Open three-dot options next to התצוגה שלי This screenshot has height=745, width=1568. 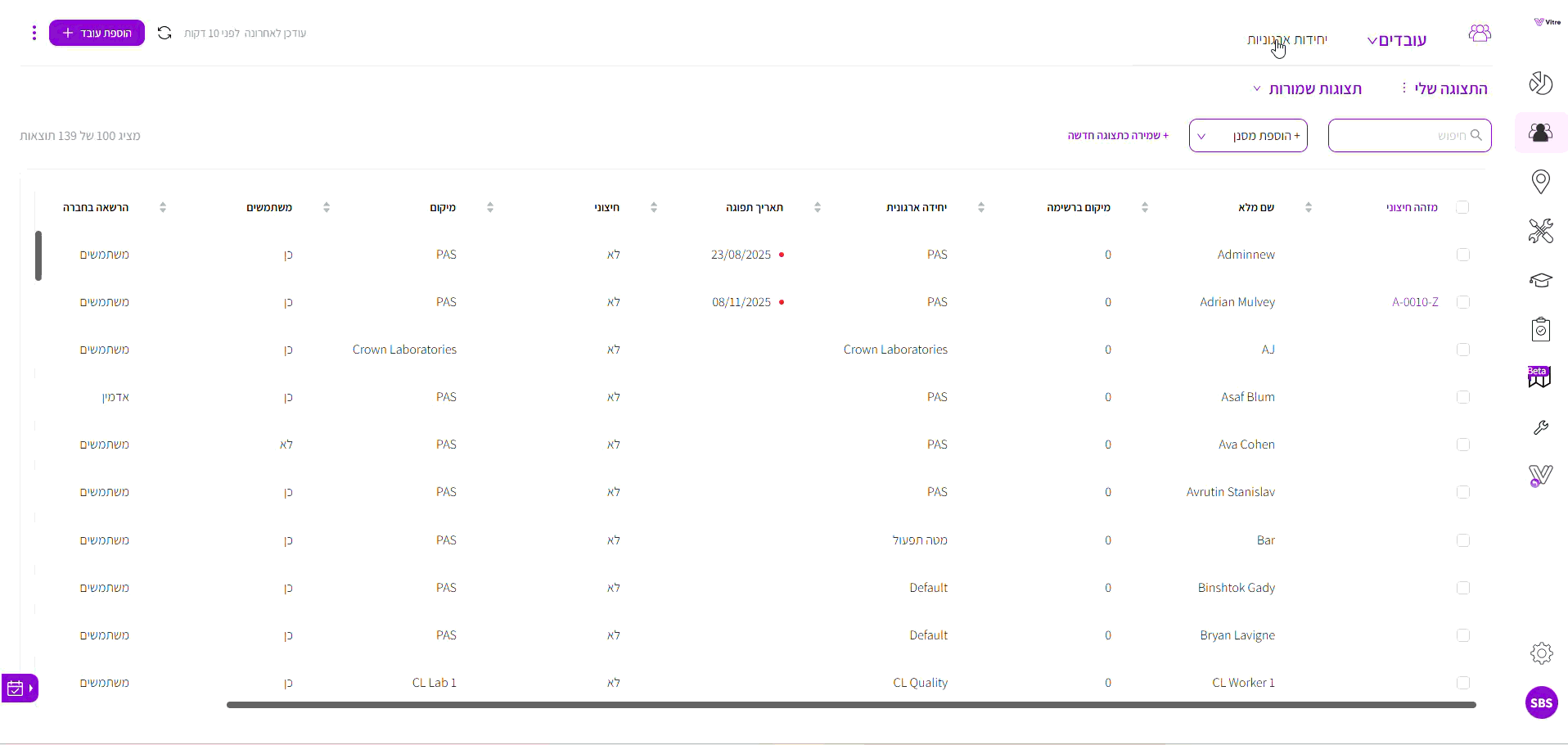pyautogui.click(x=1404, y=88)
